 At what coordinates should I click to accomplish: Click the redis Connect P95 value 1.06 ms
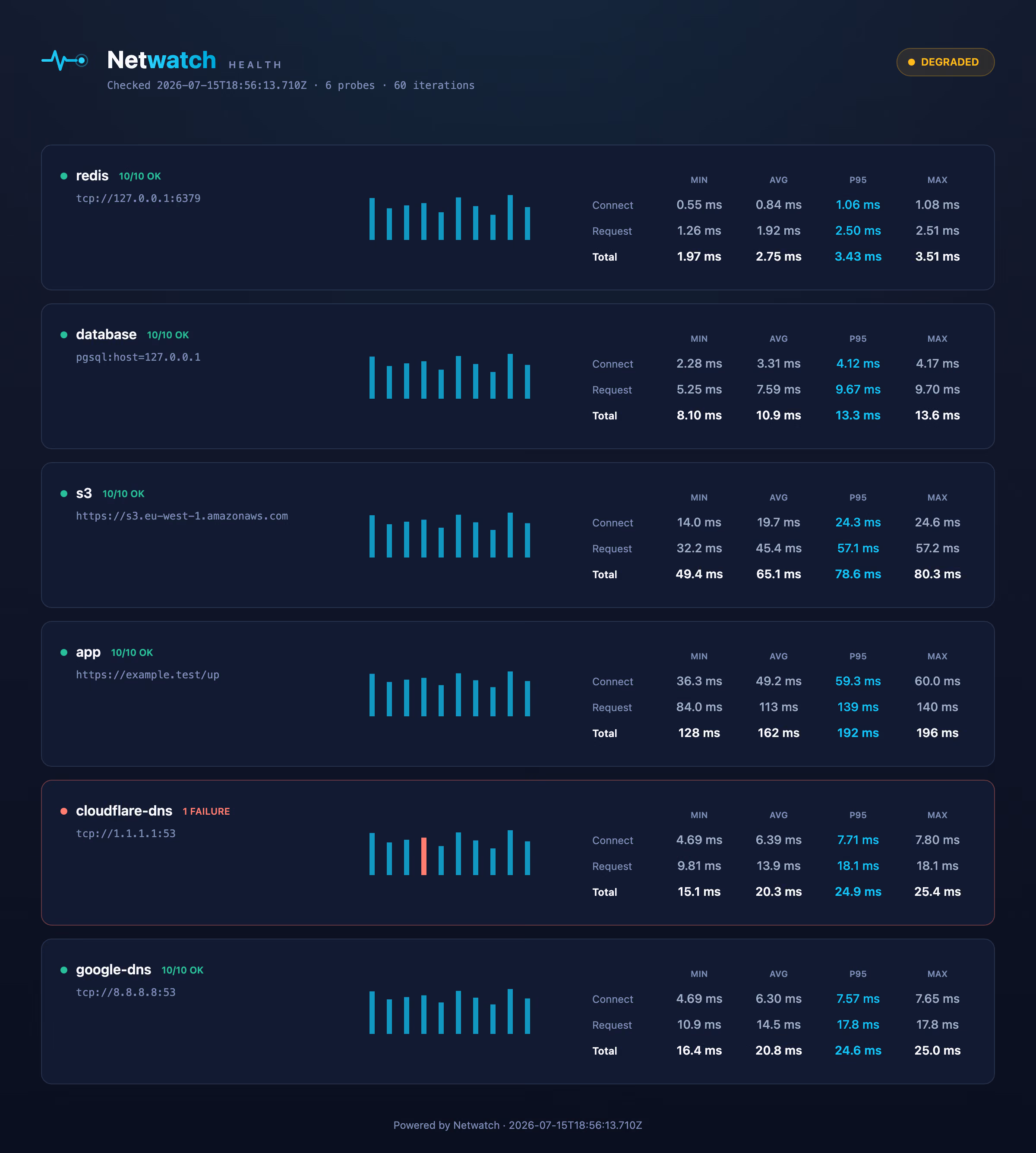coord(858,205)
